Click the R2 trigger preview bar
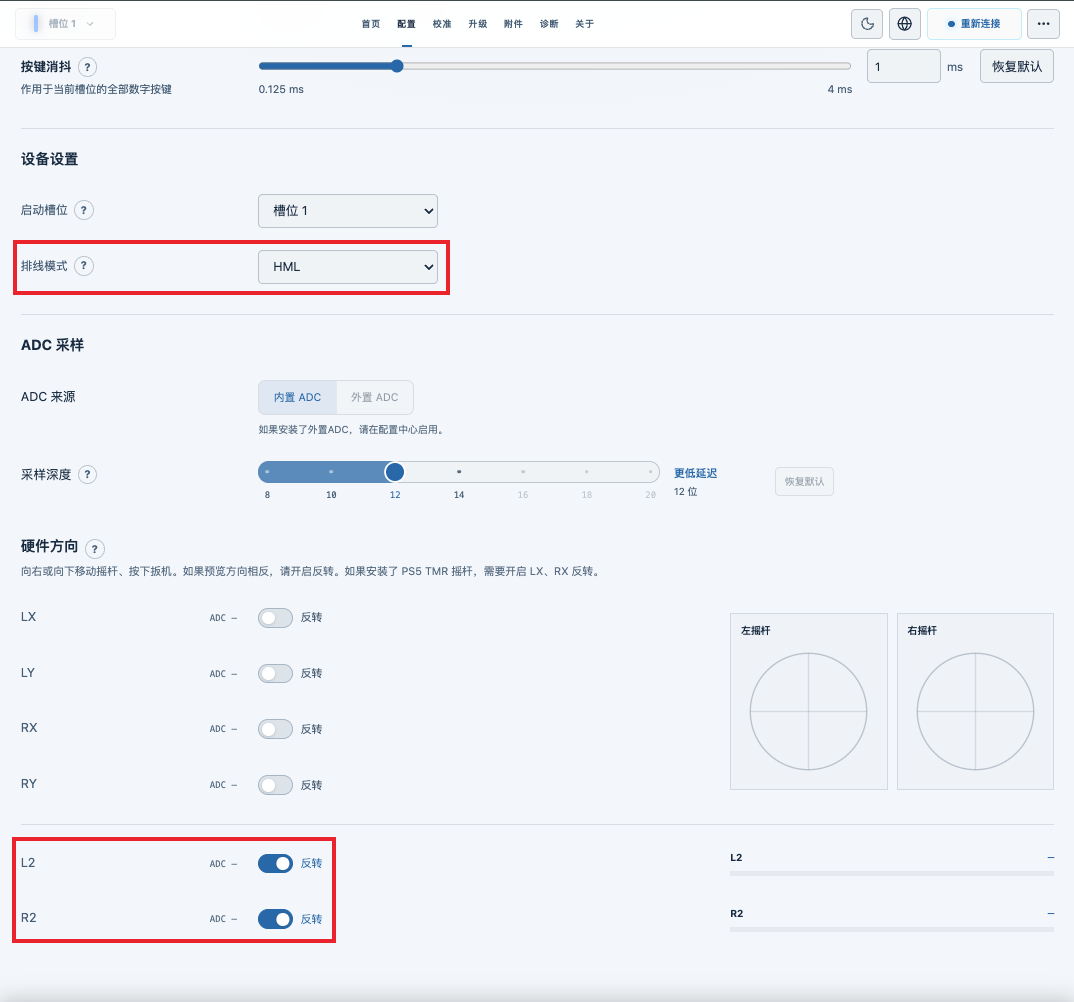 892,929
